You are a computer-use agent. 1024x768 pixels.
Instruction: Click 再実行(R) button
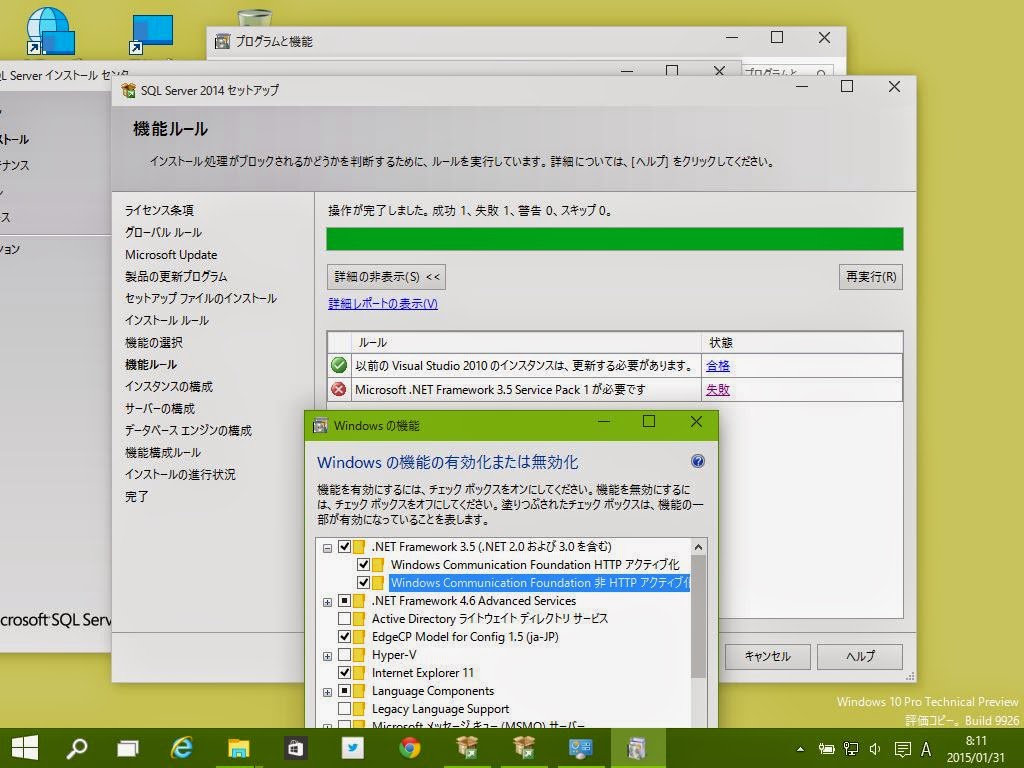coord(871,277)
